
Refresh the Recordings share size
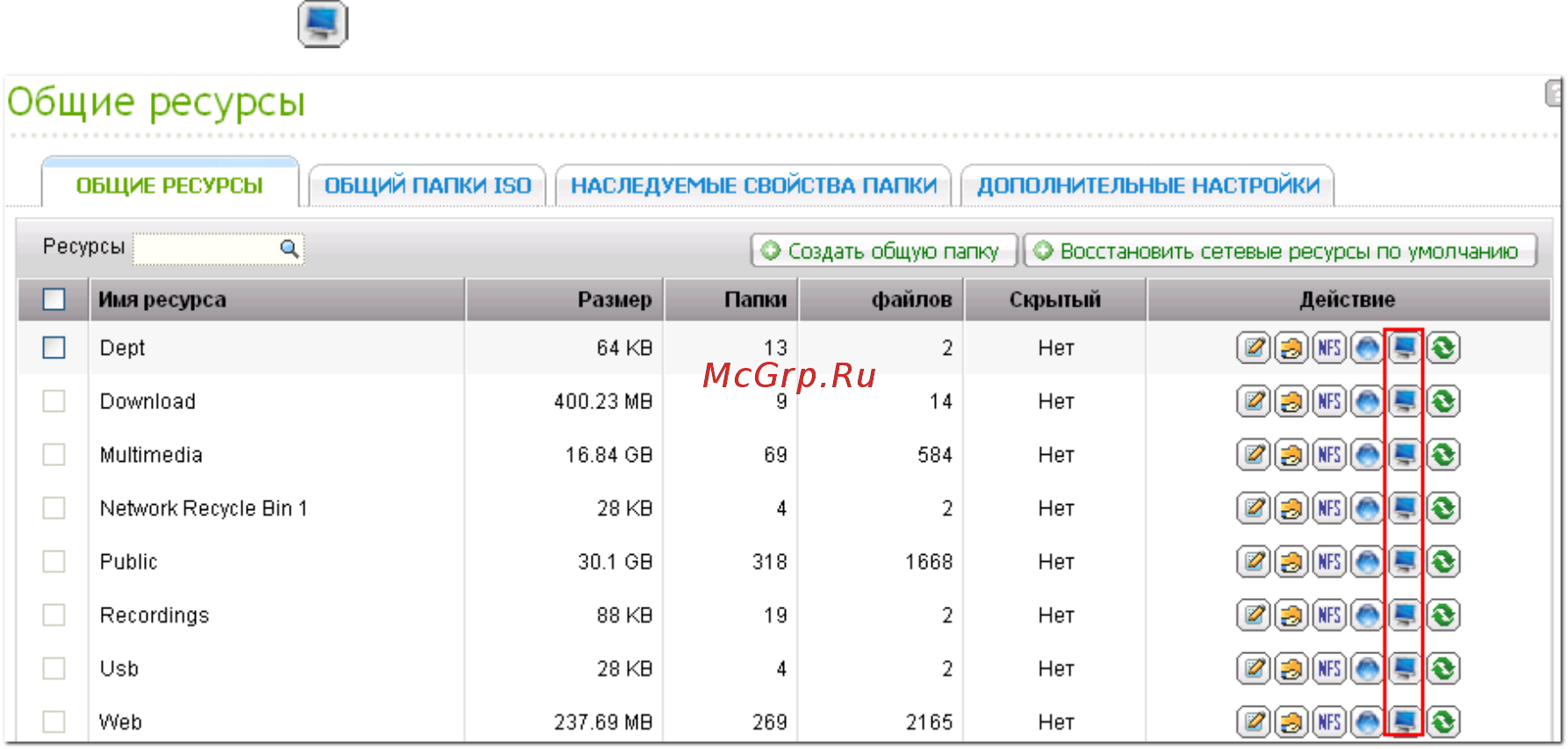click(x=1443, y=616)
